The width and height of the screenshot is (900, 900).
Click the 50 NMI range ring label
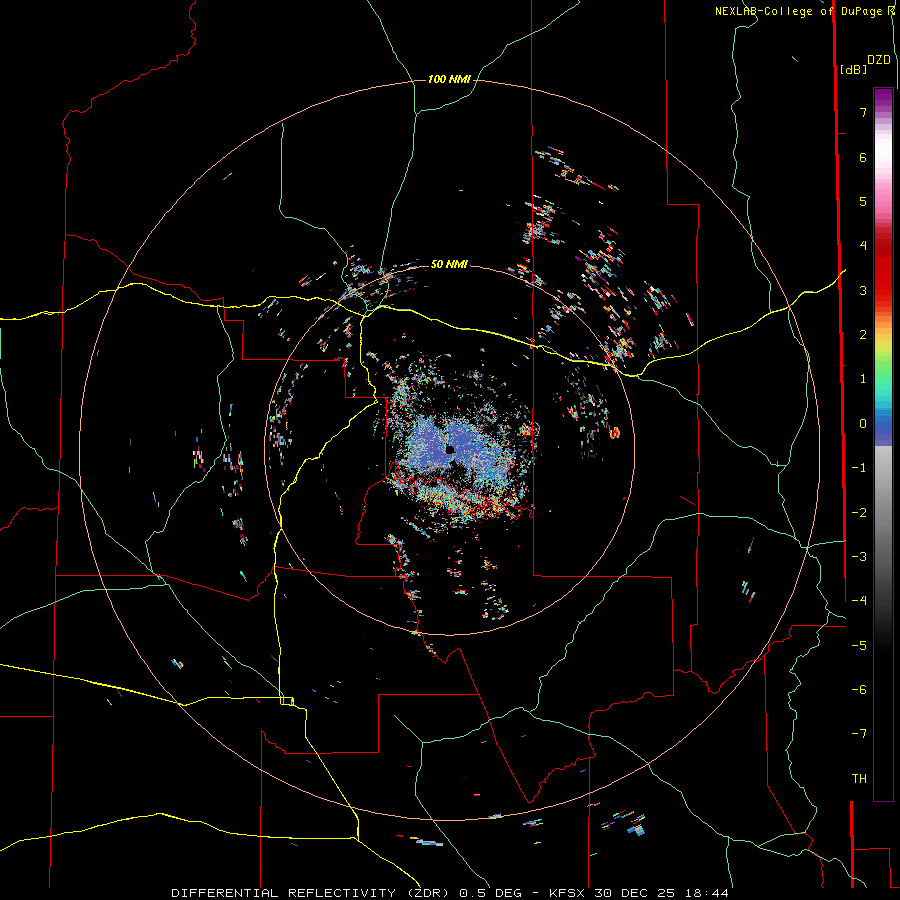point(449,264)
